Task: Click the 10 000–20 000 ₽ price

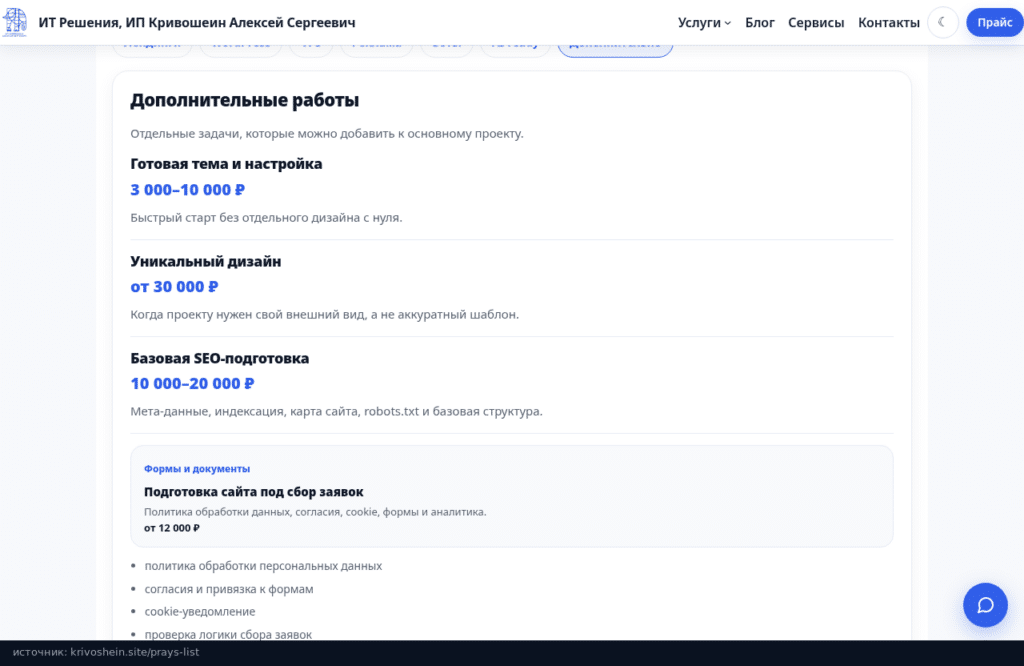Action: 192,383
